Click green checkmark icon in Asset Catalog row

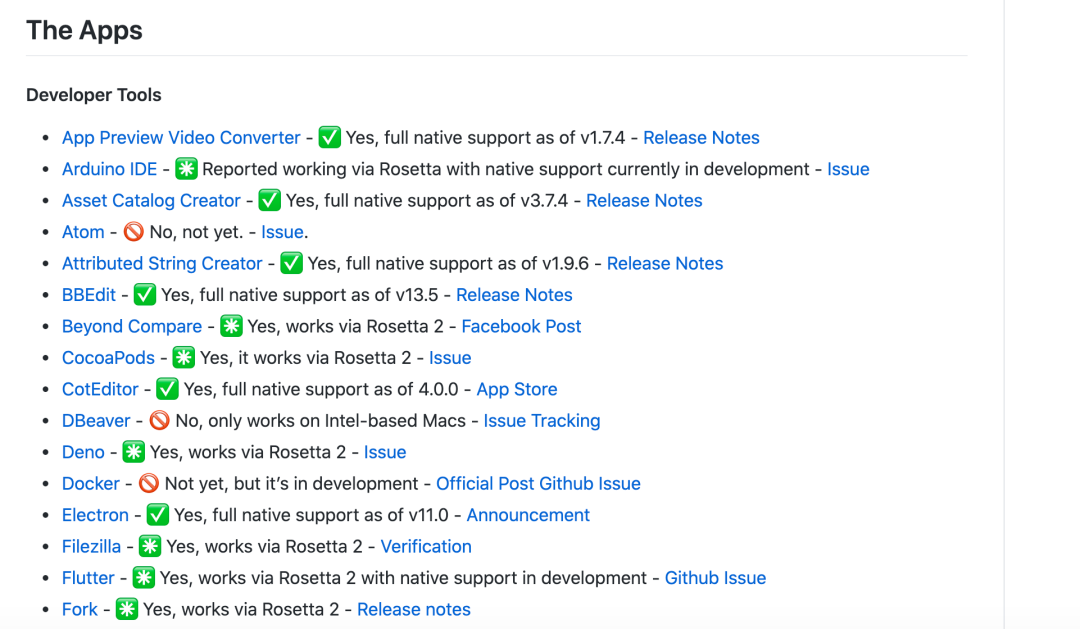(269, 200)
